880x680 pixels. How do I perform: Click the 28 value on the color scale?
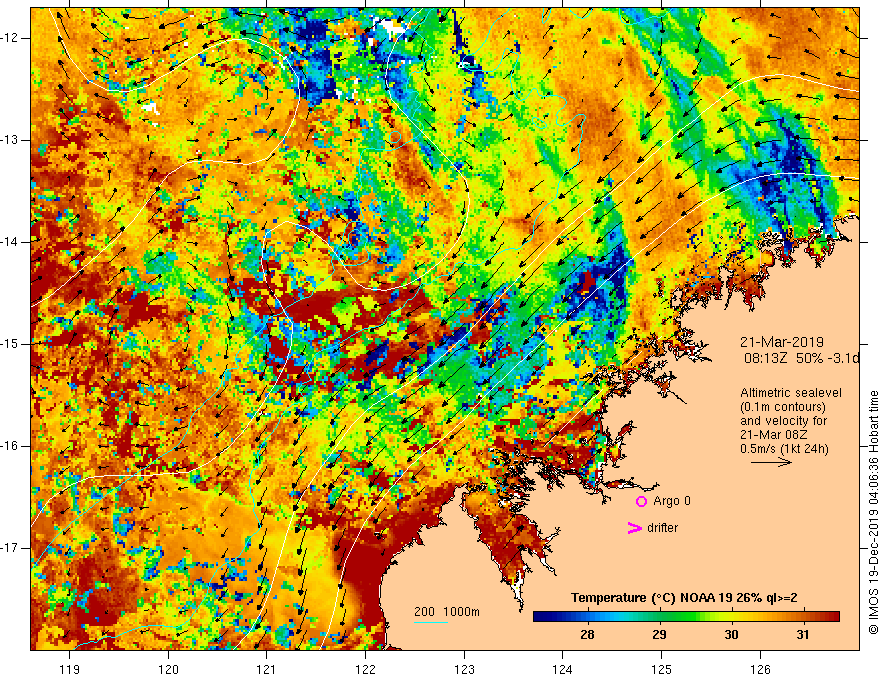(587, 635)
